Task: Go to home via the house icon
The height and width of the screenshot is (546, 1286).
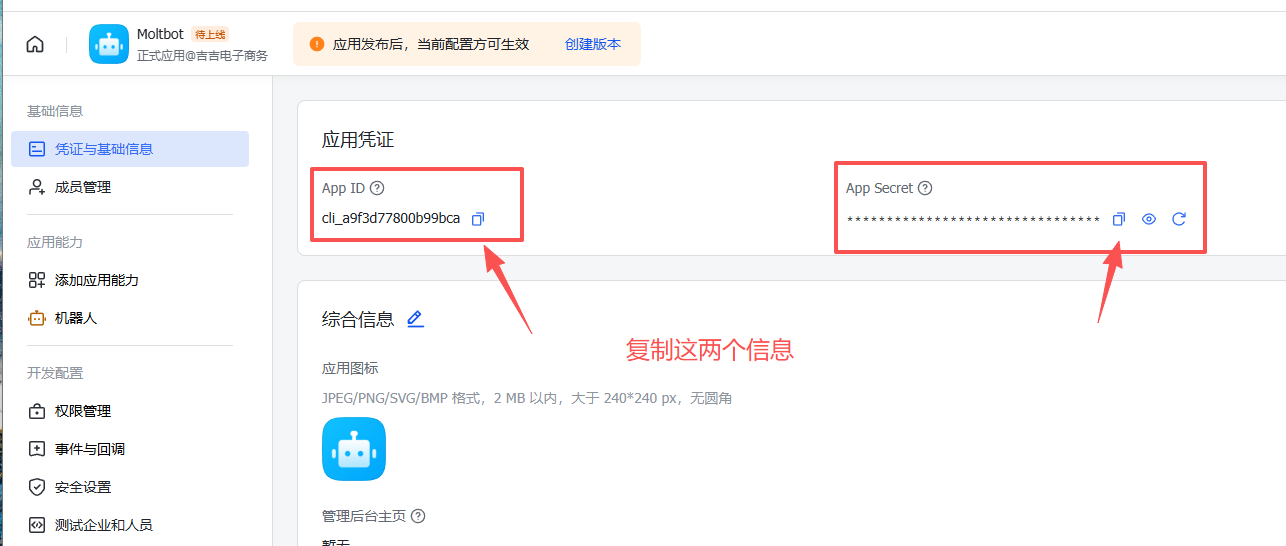Action: 35,44
